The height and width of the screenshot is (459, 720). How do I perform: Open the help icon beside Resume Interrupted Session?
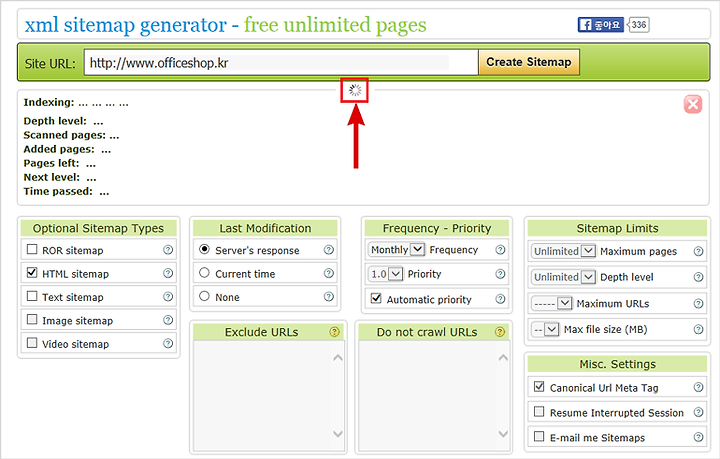coord(698,412)
